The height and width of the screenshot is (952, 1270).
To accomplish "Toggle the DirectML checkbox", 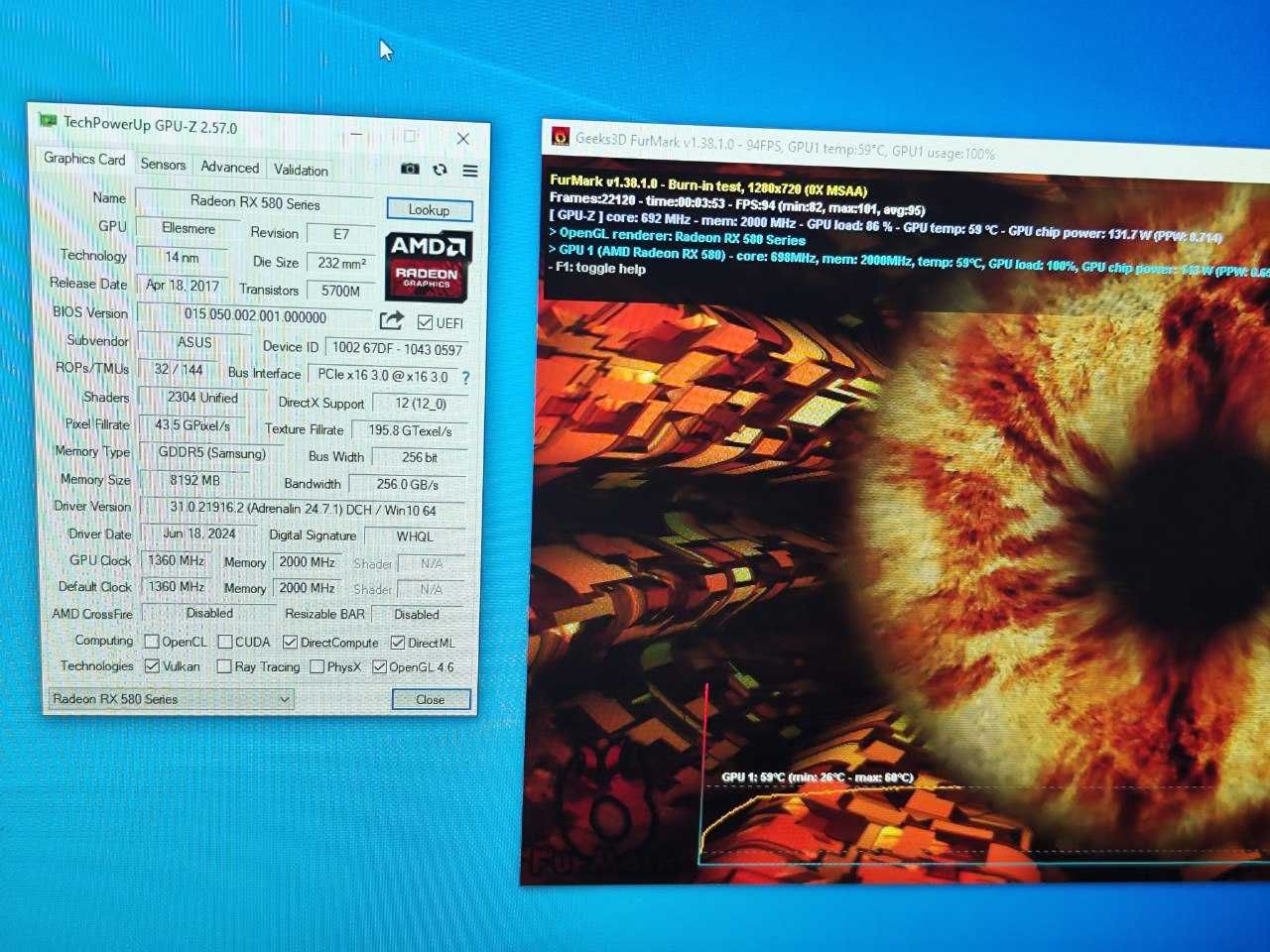I will 398,643.
